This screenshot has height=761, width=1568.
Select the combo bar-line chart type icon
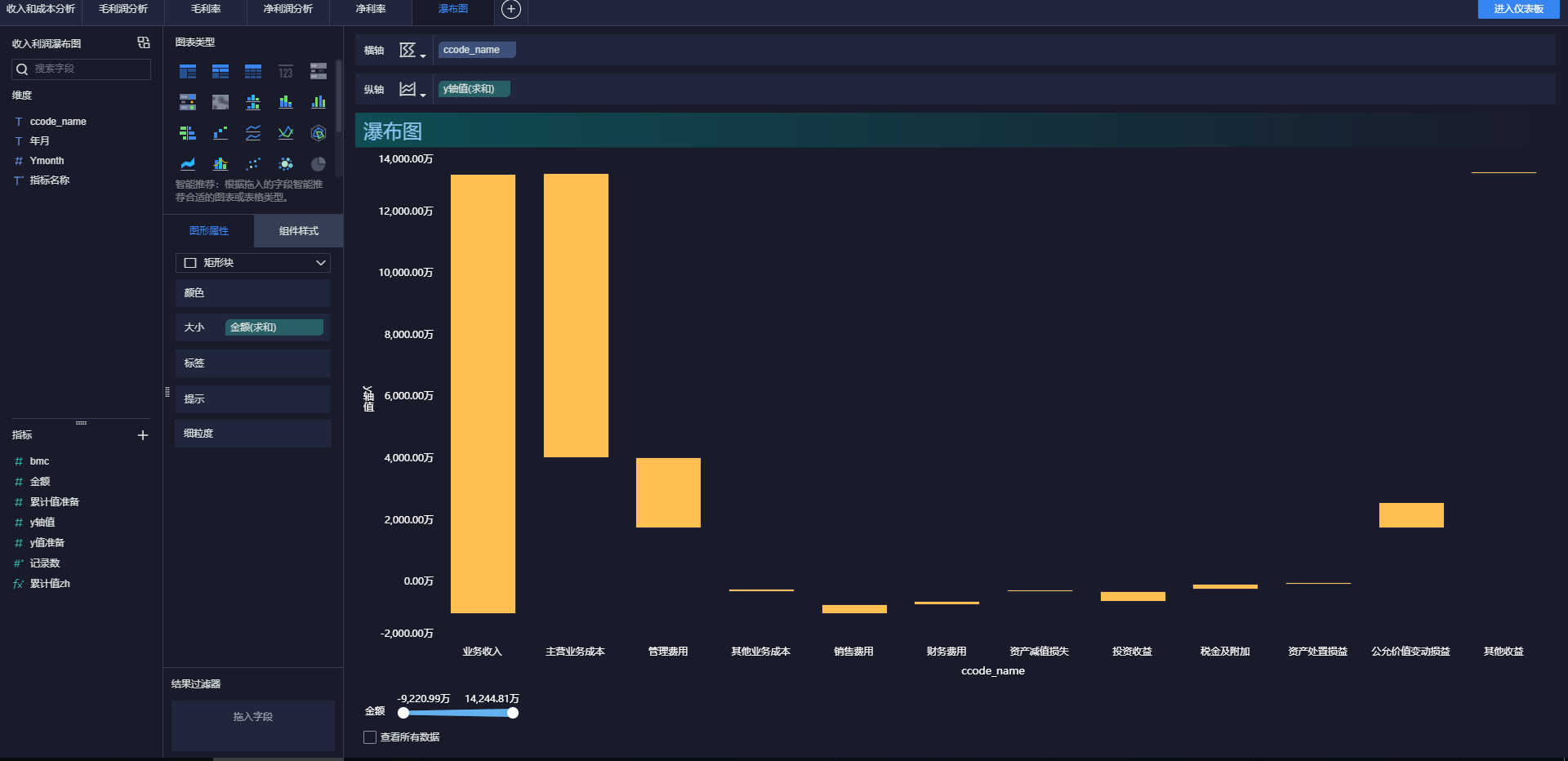tap(220, 164)
